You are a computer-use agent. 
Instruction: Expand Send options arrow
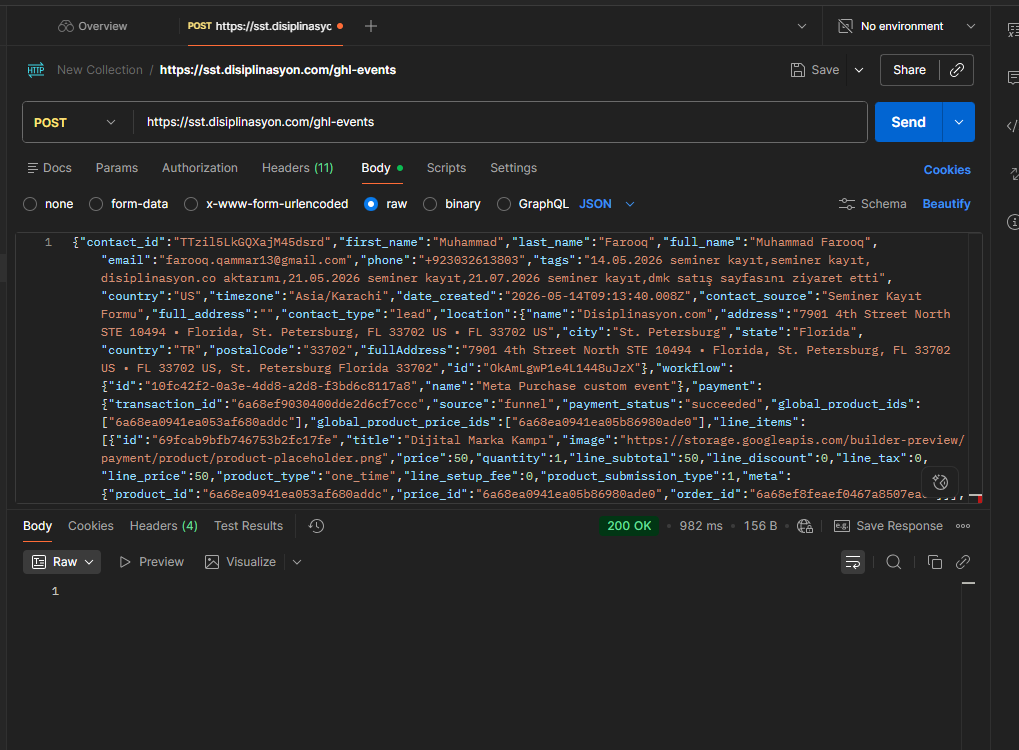click(x=959, y=122)
